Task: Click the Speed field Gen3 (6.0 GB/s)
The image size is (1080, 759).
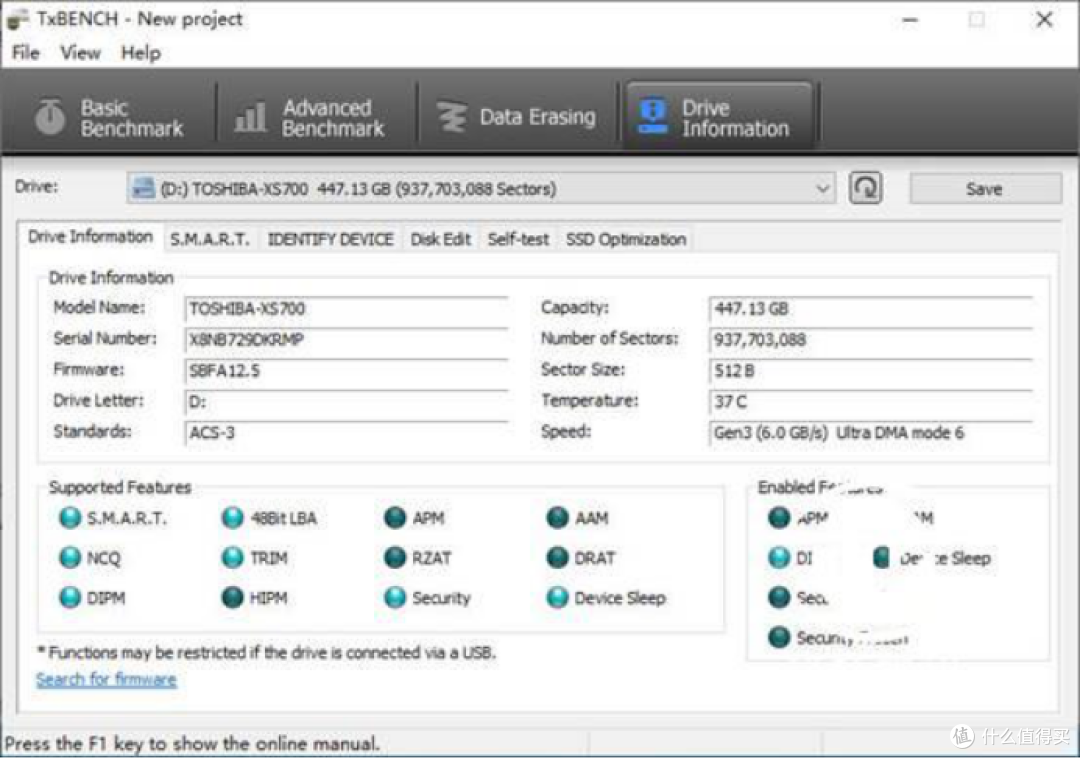Action: (x=871, y=433)
